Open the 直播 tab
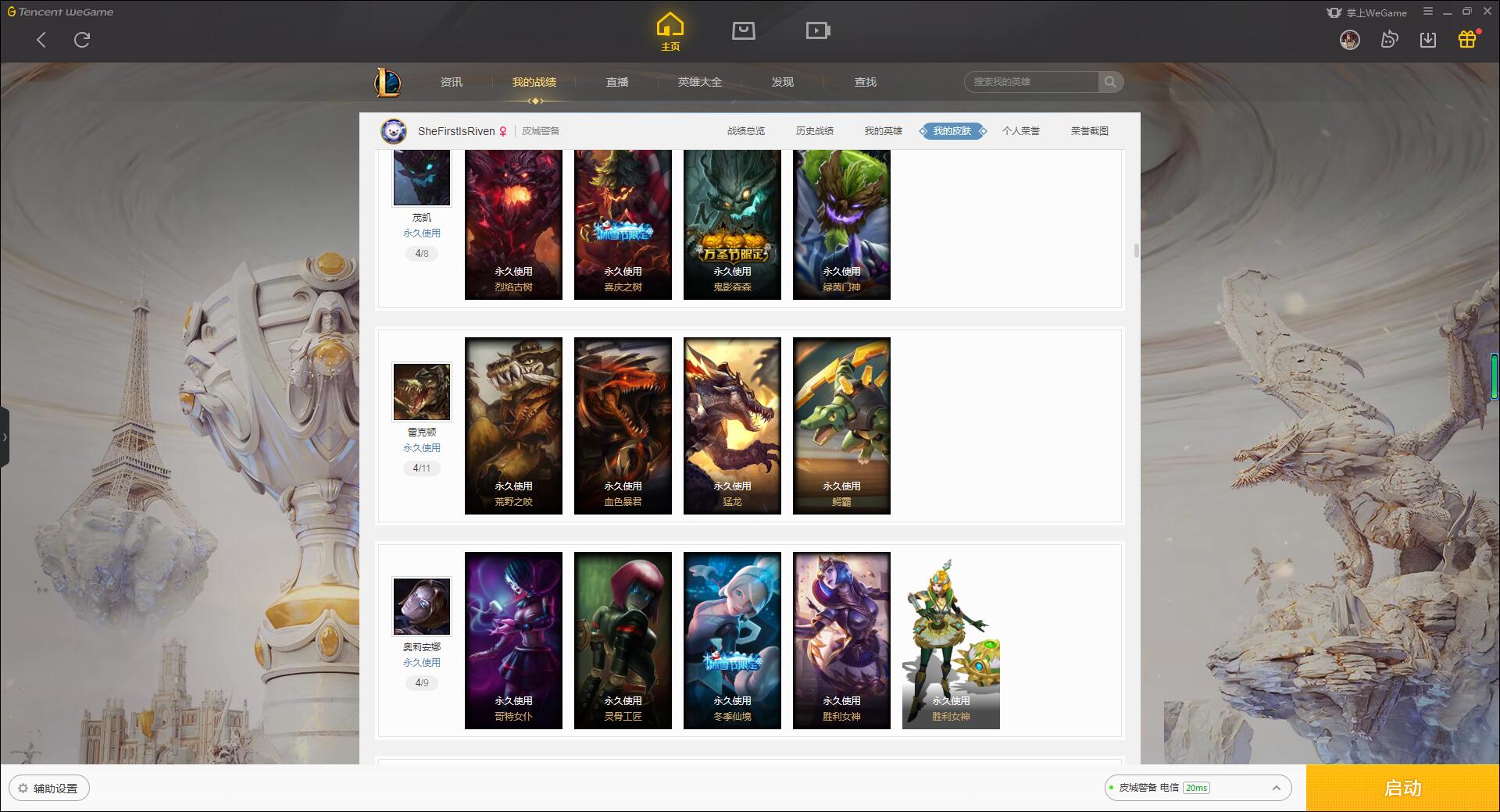1500x812 pixels. click(617, 82)
